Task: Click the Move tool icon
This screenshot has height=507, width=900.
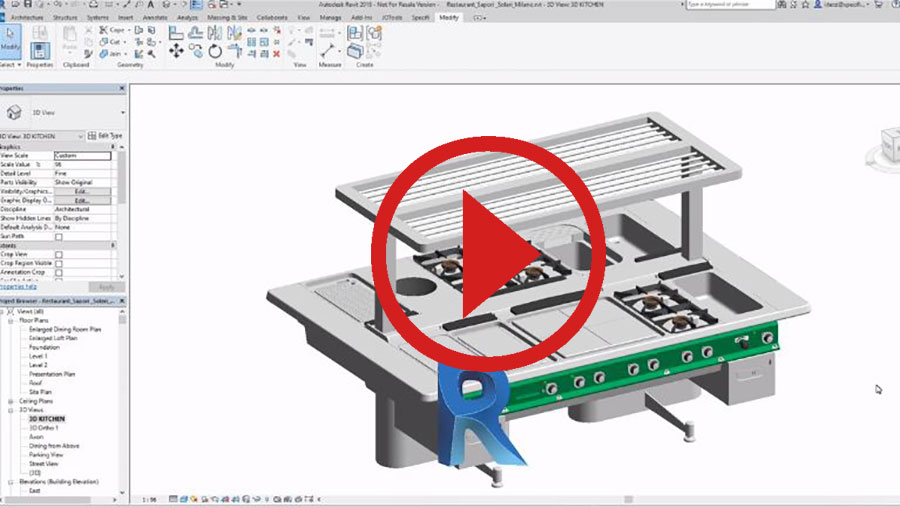Action: click(176, 51)
